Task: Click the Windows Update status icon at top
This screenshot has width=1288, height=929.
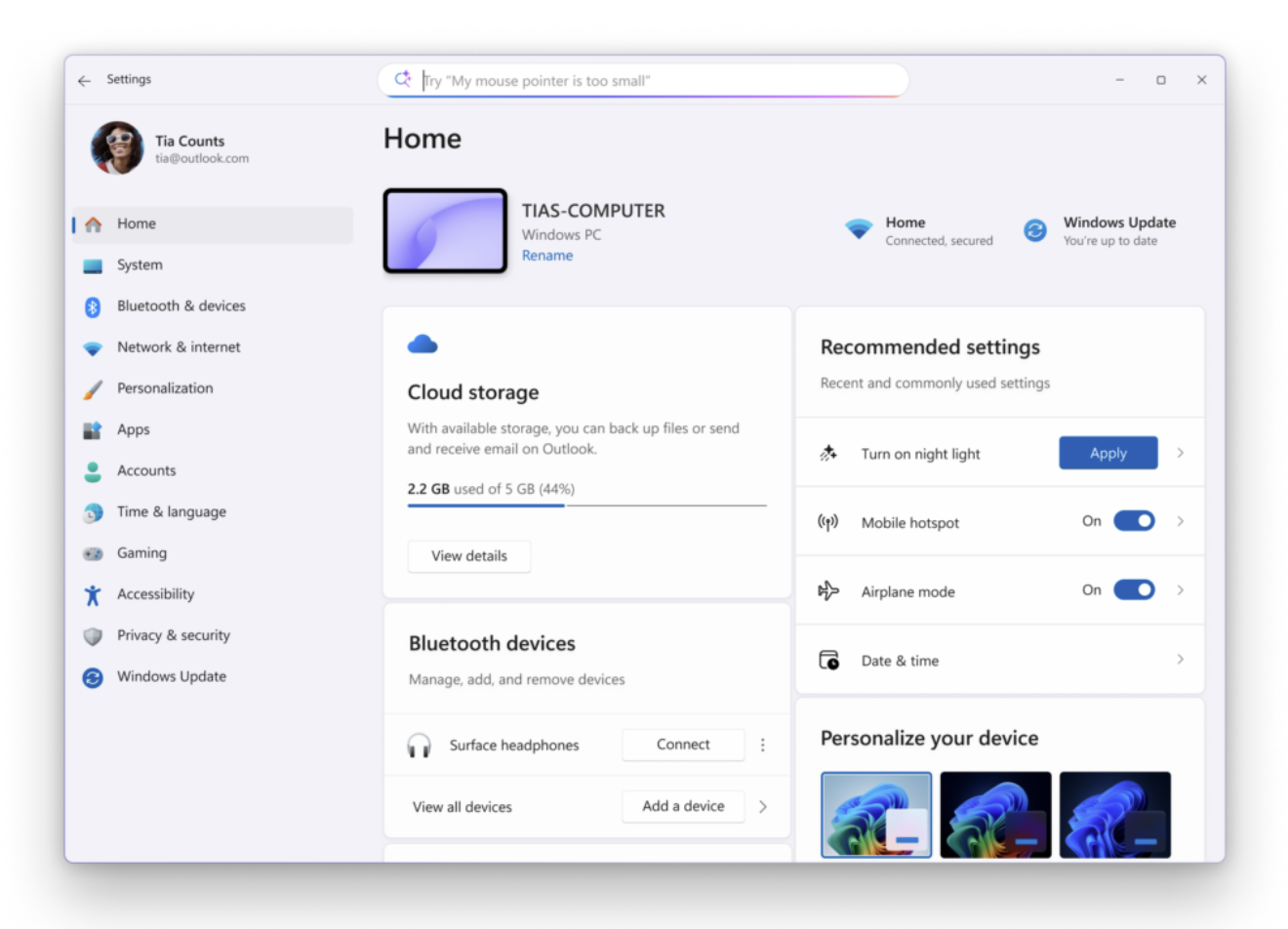Action: (x=1034, y=230)
